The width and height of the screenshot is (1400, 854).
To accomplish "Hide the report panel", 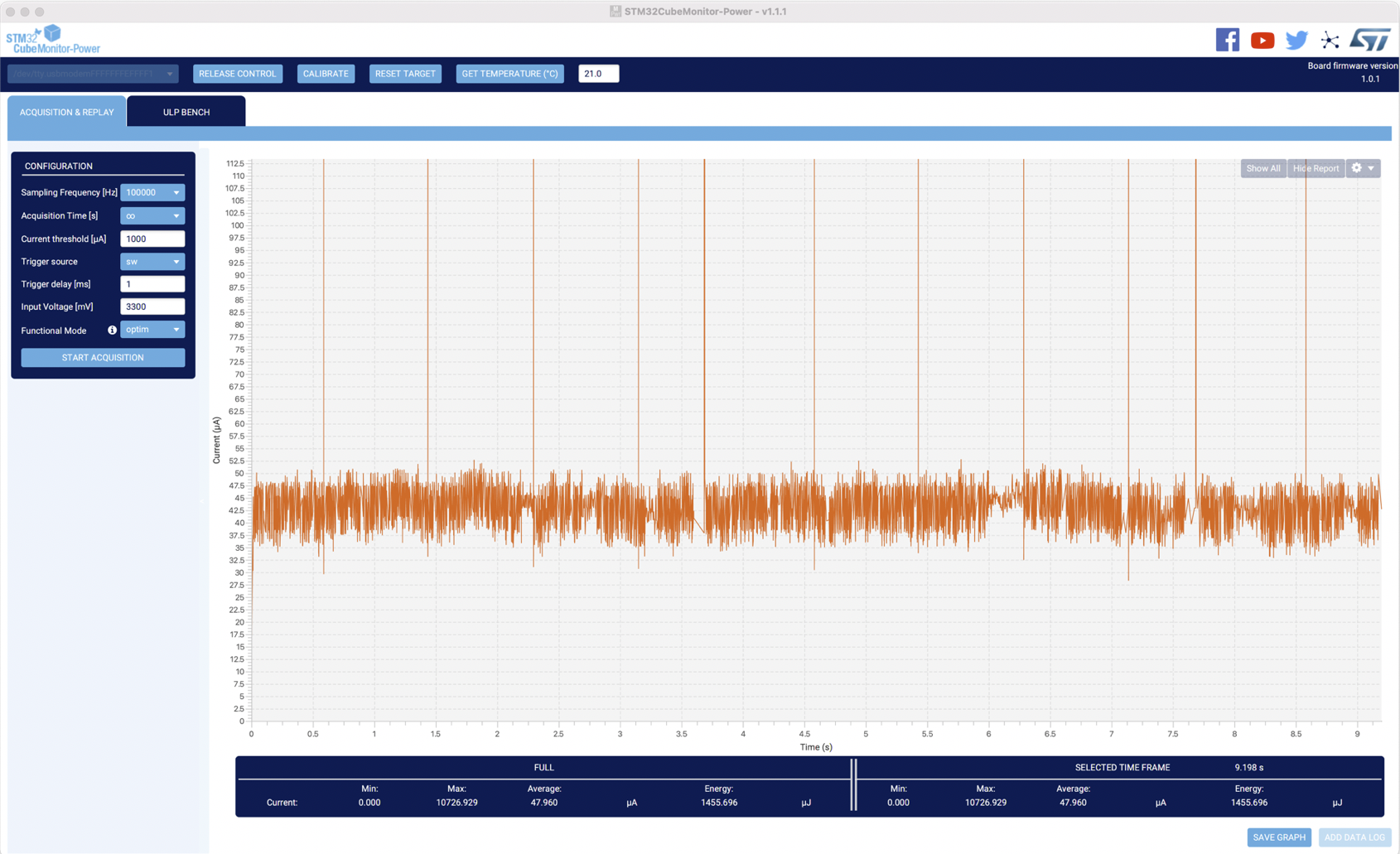I will 1316,168.
